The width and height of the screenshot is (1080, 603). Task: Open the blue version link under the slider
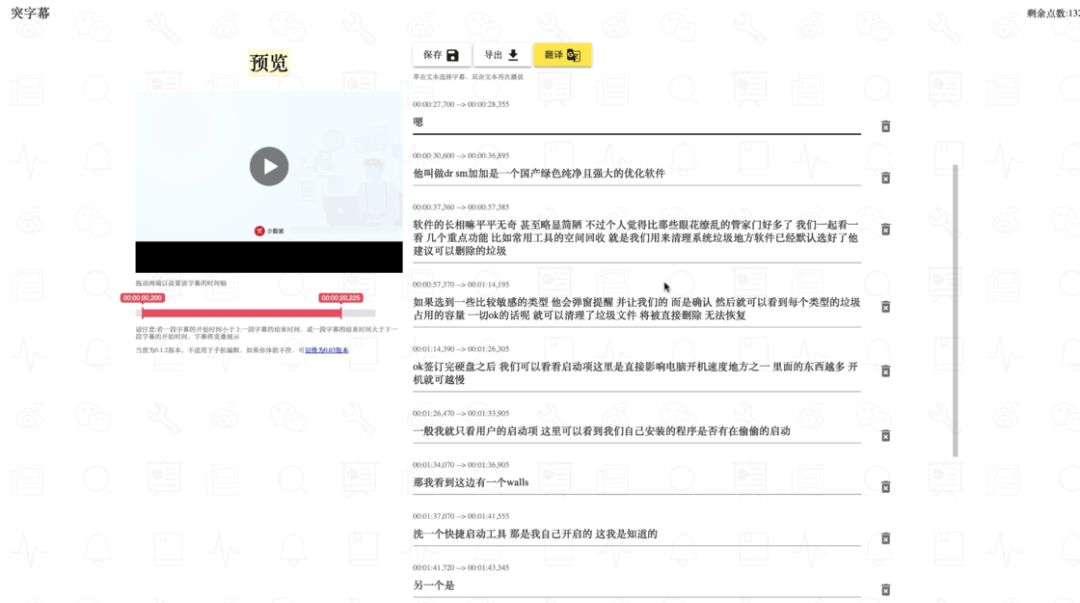(326, 350)
